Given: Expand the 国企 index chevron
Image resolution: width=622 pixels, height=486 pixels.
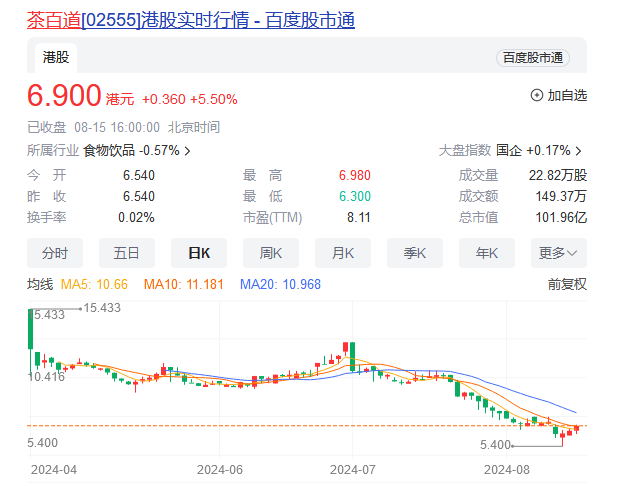Looking at the screenshot, I should [x=579, y=151].
